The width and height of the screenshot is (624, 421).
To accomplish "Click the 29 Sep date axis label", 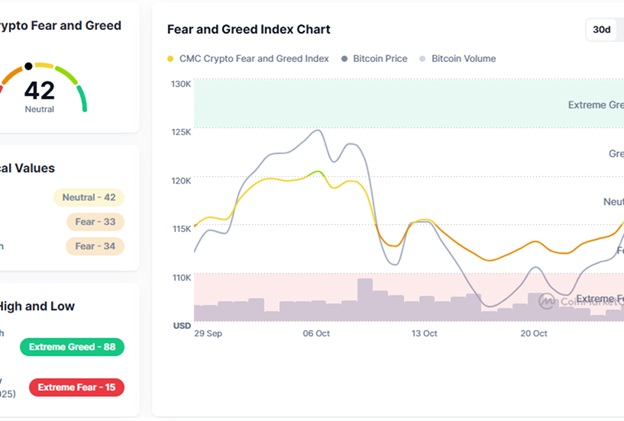I will coord(209,334).
